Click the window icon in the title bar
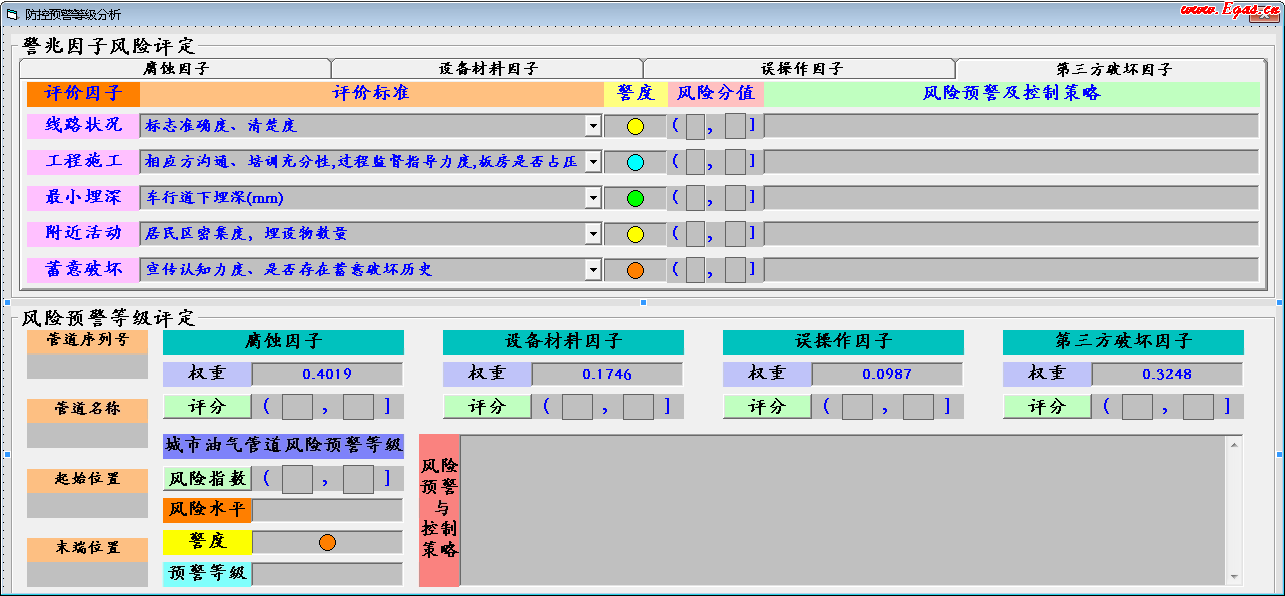Viewport: 1285px width, 596px height. [x=12, y=14]
